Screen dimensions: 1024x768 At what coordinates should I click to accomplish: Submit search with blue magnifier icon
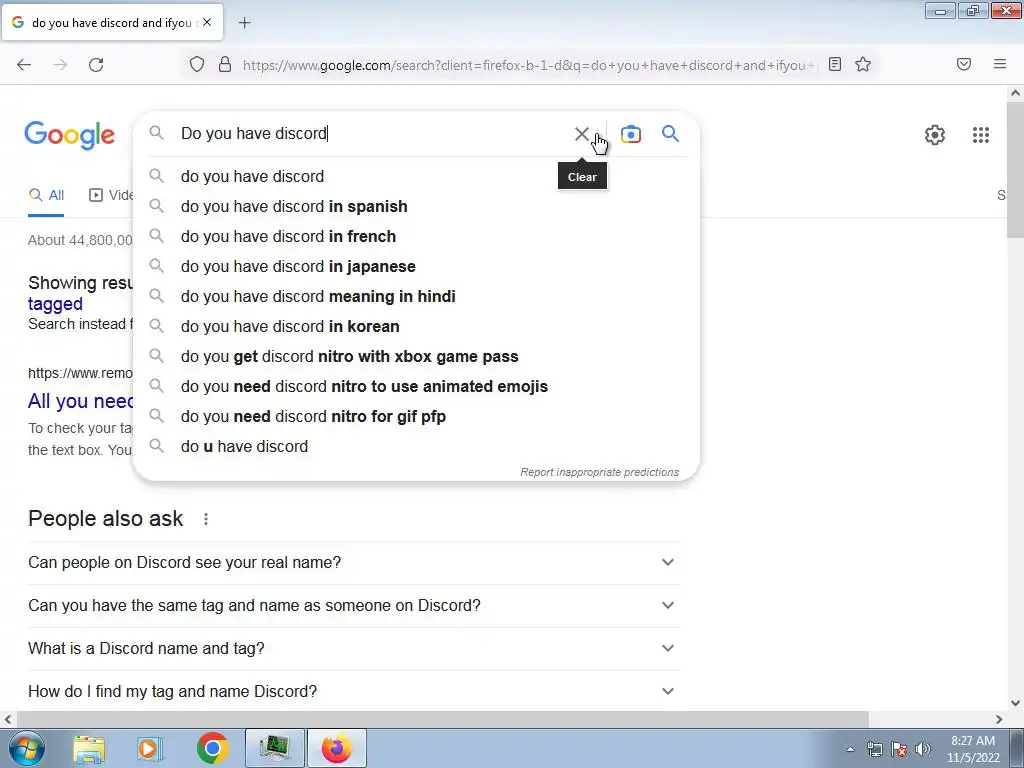pyautogui.click(x=670, y=134)
